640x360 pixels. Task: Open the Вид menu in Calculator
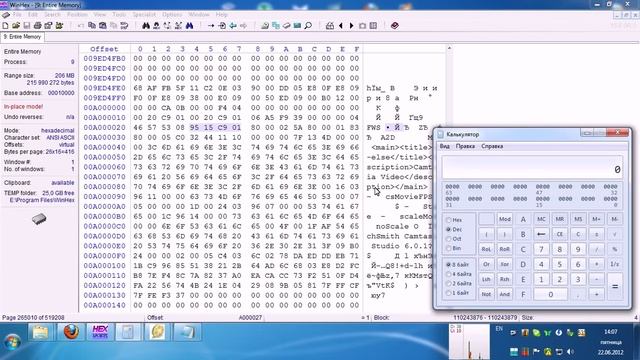(x=444, y=146)
